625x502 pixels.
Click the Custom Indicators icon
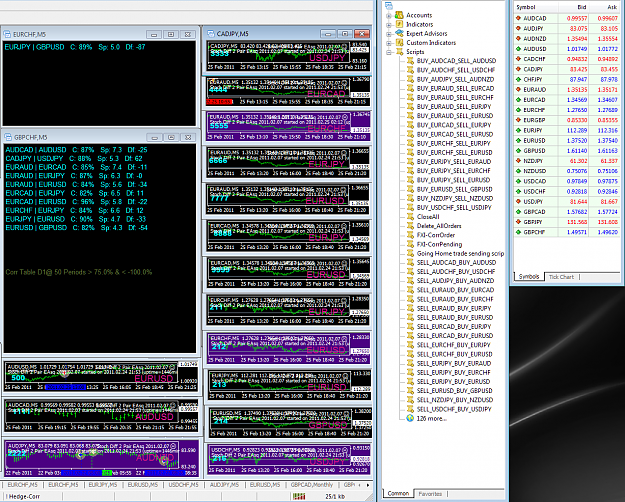[x=399, y=43]
